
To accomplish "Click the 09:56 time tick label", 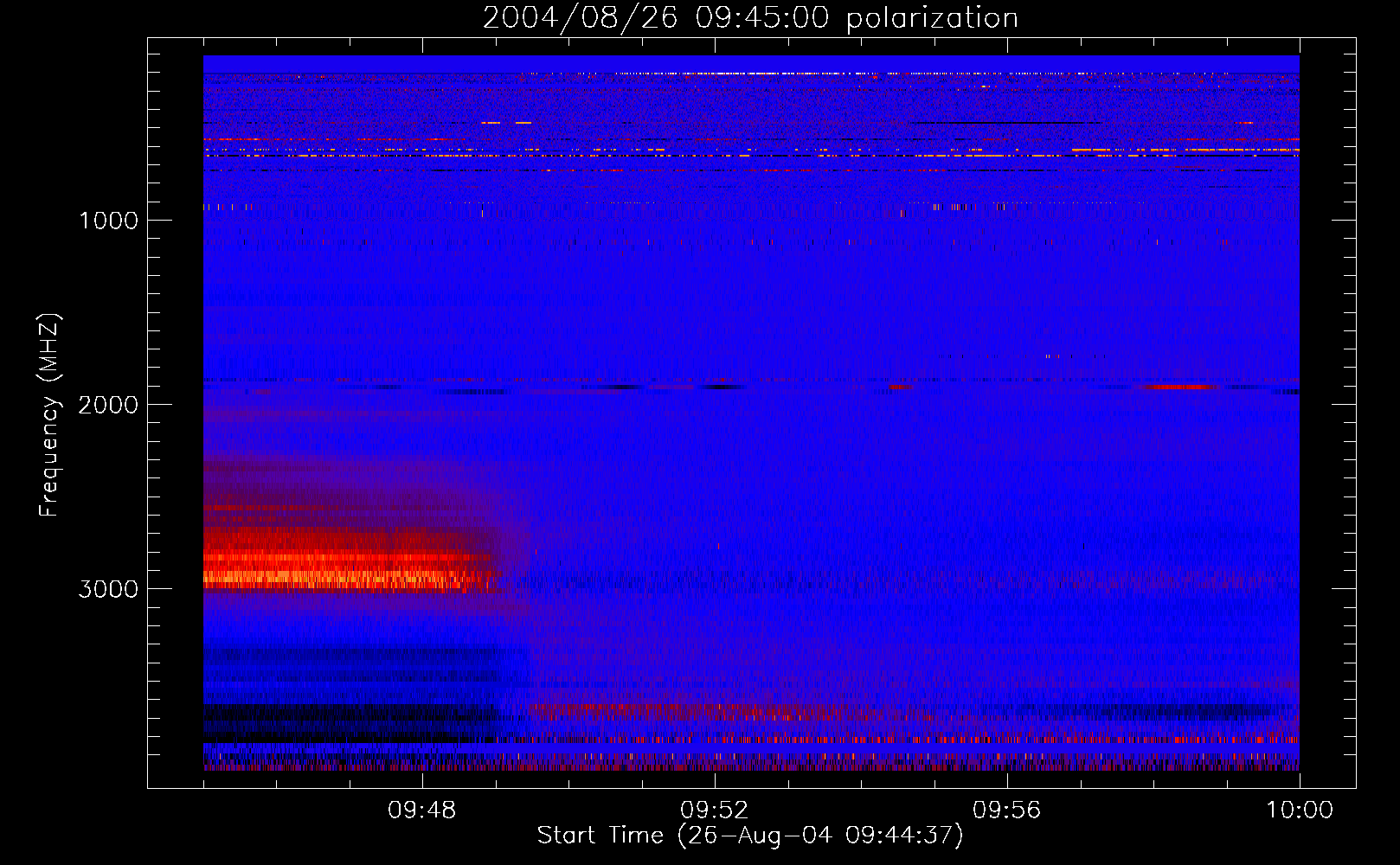I will click(1007, 811).
